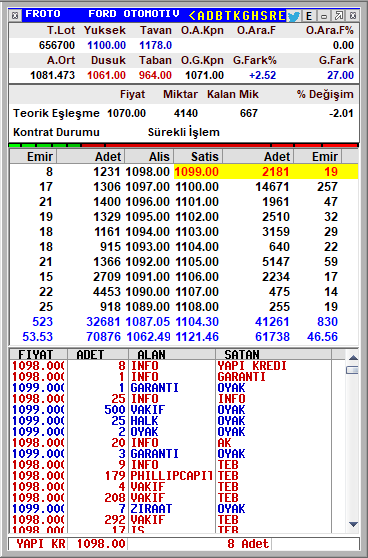This screenshot has width=368, height=558.
Task: Select the trade row with buyer HALK
Action: [171, 421]
